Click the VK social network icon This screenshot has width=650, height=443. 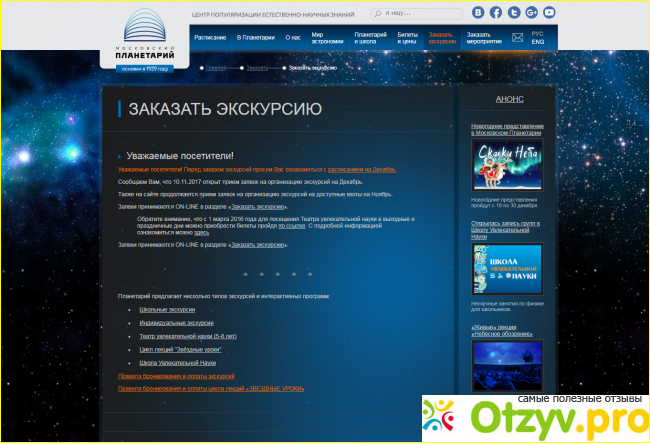click(x=478, y=12)
